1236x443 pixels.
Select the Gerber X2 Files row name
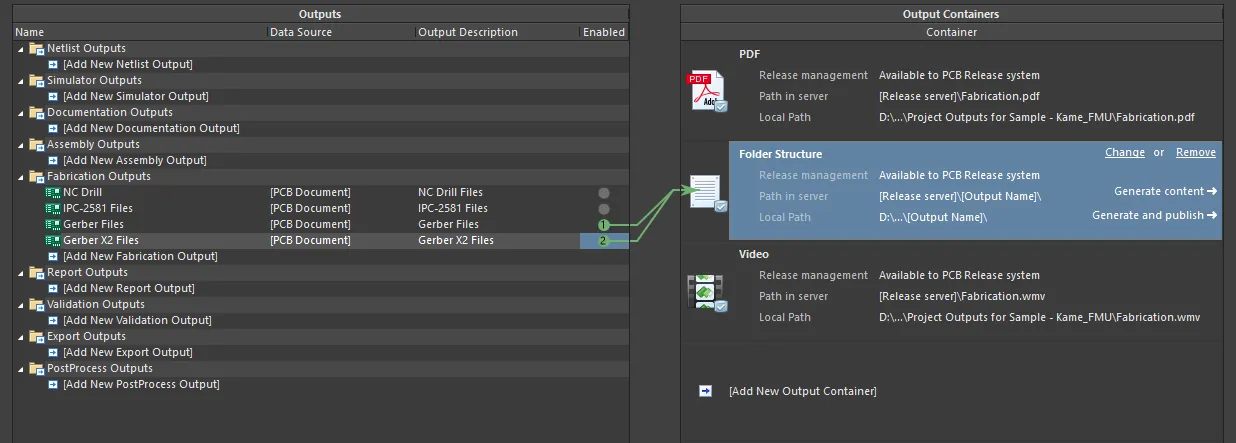(x=101, y=240)
